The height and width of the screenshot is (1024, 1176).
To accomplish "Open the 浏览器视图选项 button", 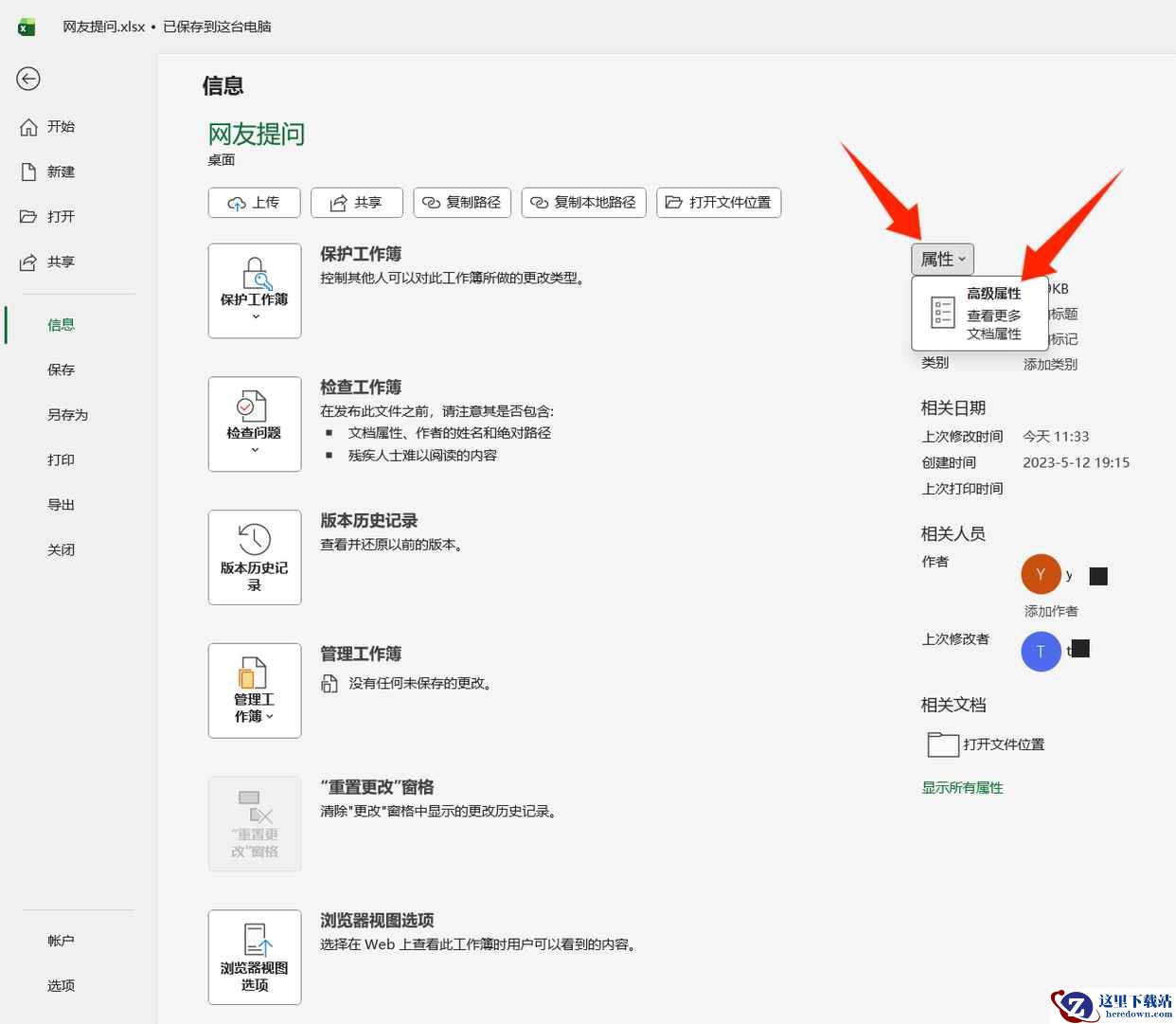I will (255, 957).
